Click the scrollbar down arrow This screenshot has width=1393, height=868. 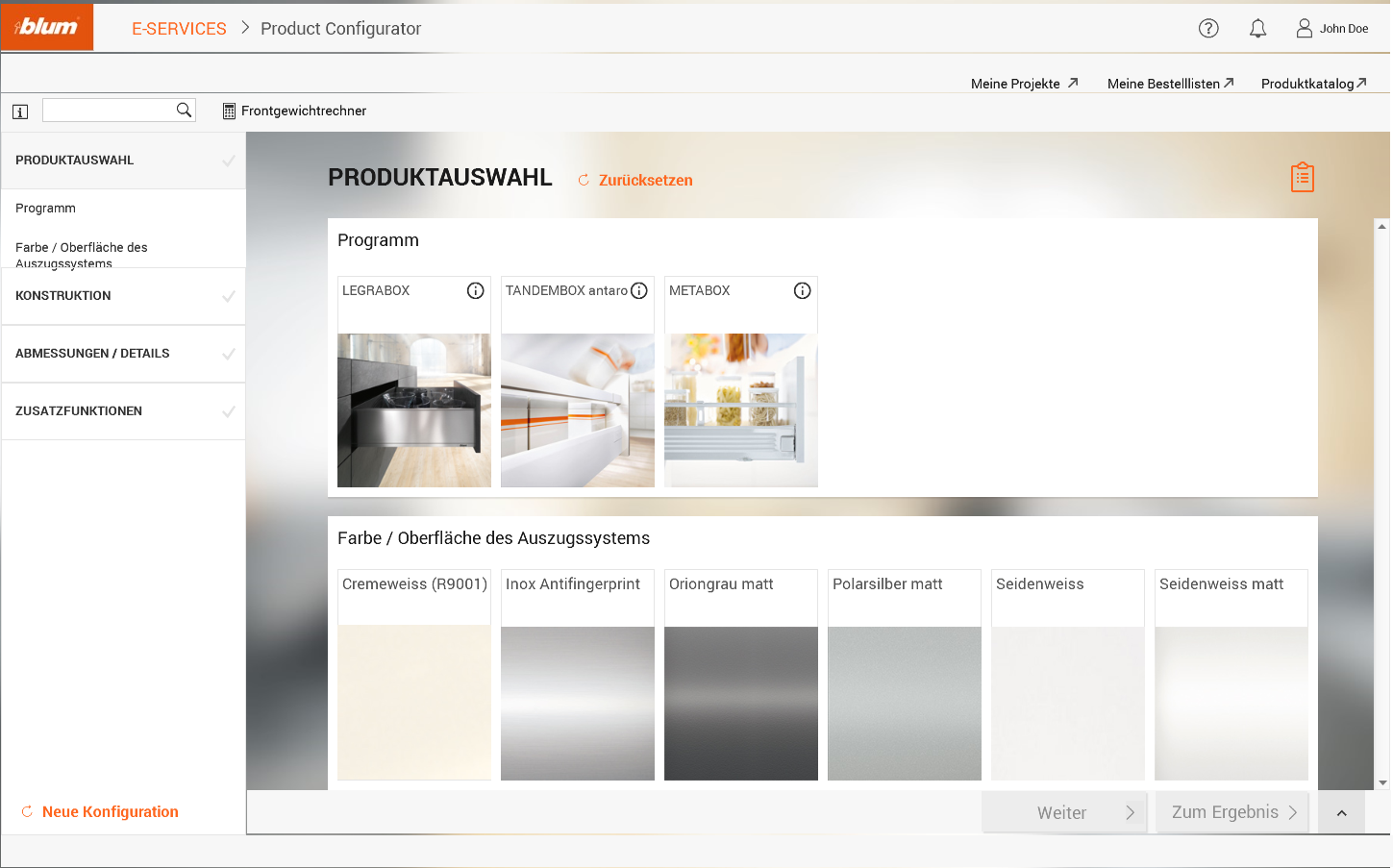tap(1382, 782)
